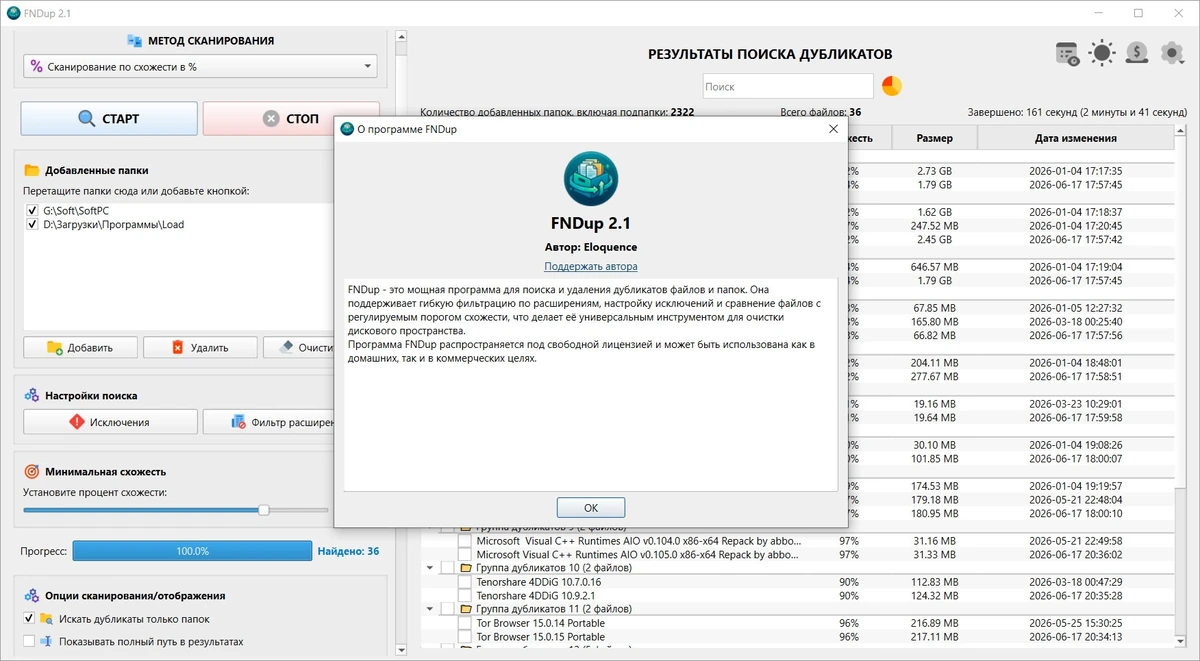Click the dollar coin donate icon
Image resolution: width=1200 pixels, height=661 pixels.
(x=1137, y=53)
